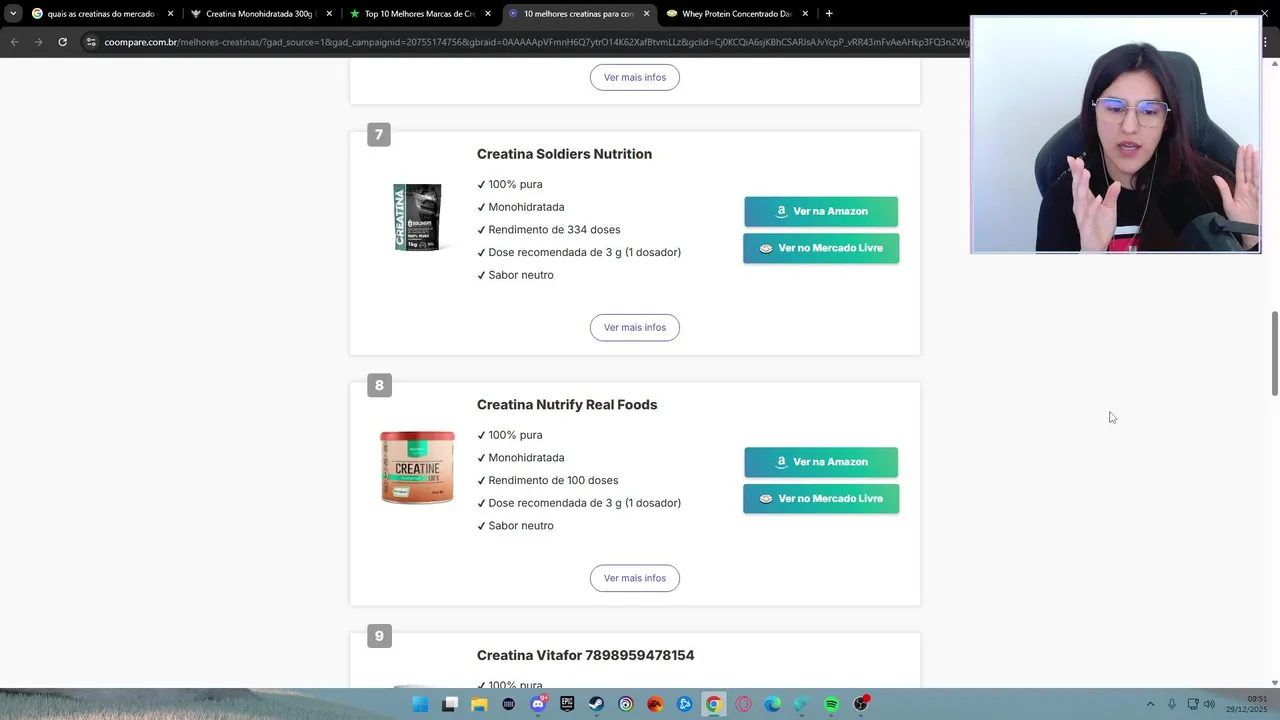
Task: Select the '10 melhores creatinas' tab
Action: [x=578, y=14]
